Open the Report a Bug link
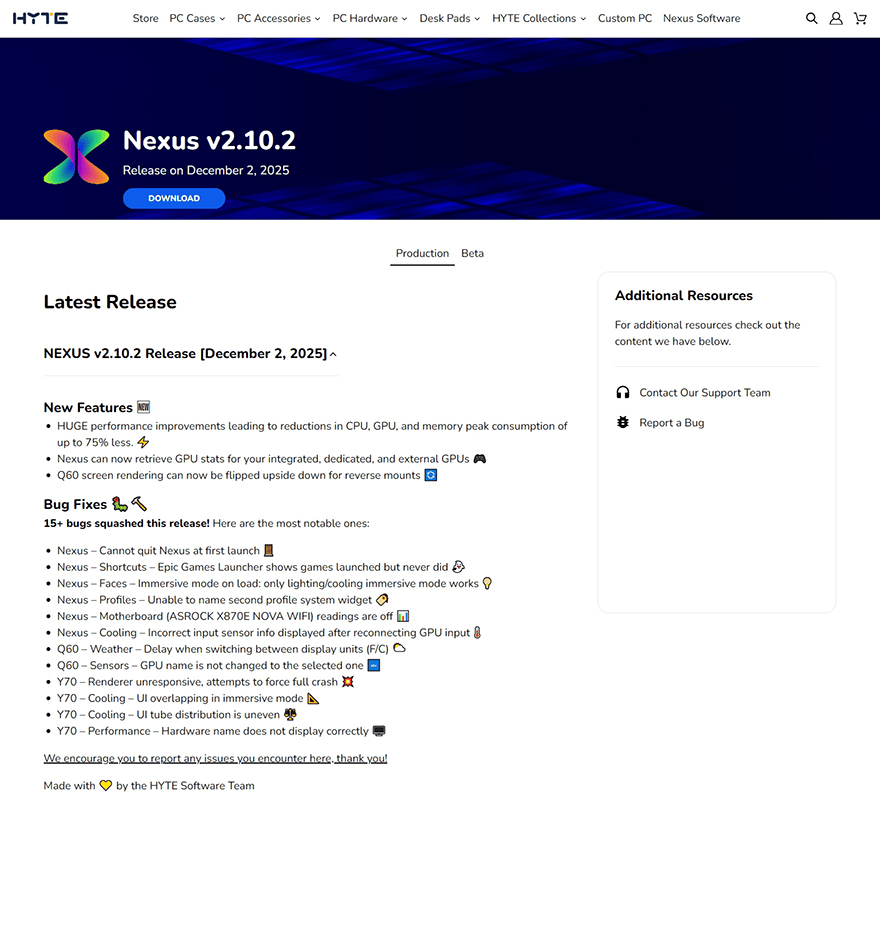The image size is (880, 925). 672,422
